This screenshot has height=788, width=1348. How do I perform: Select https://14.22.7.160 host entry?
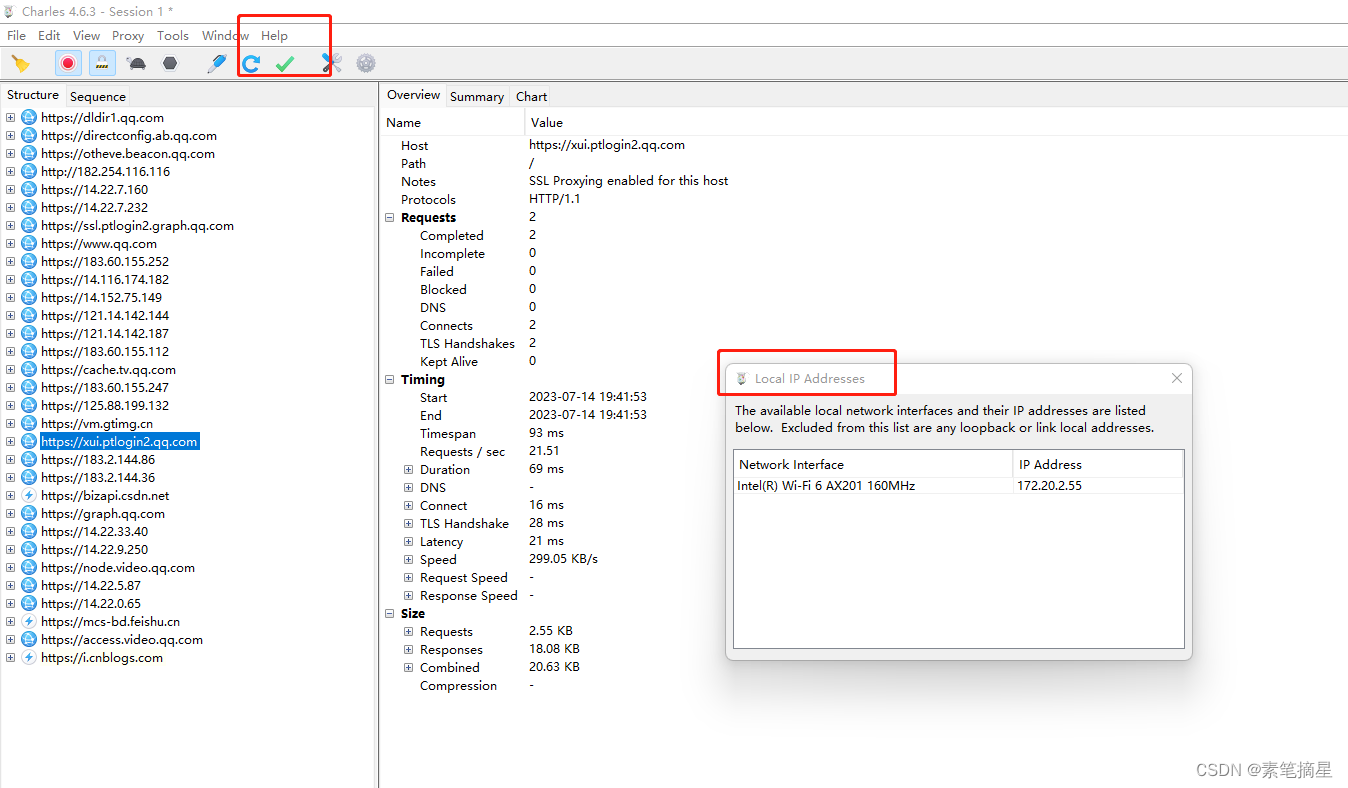94,189
